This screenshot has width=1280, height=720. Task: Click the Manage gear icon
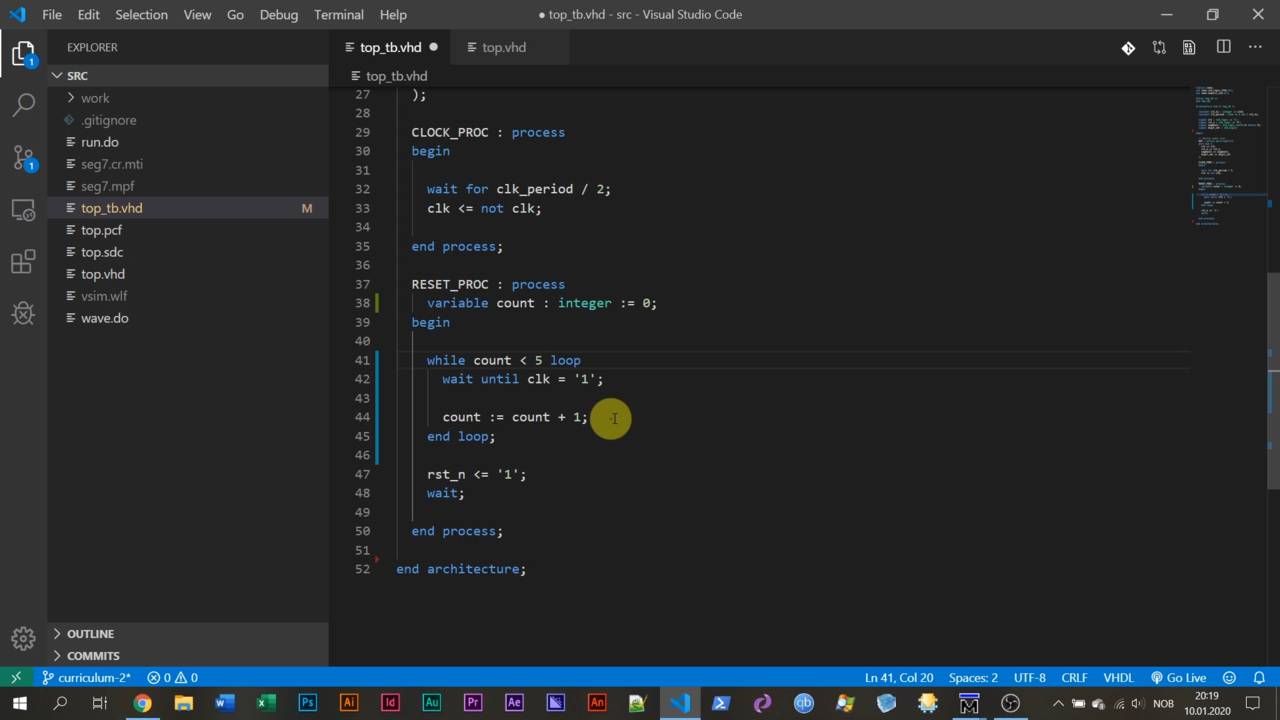point(24,638)
